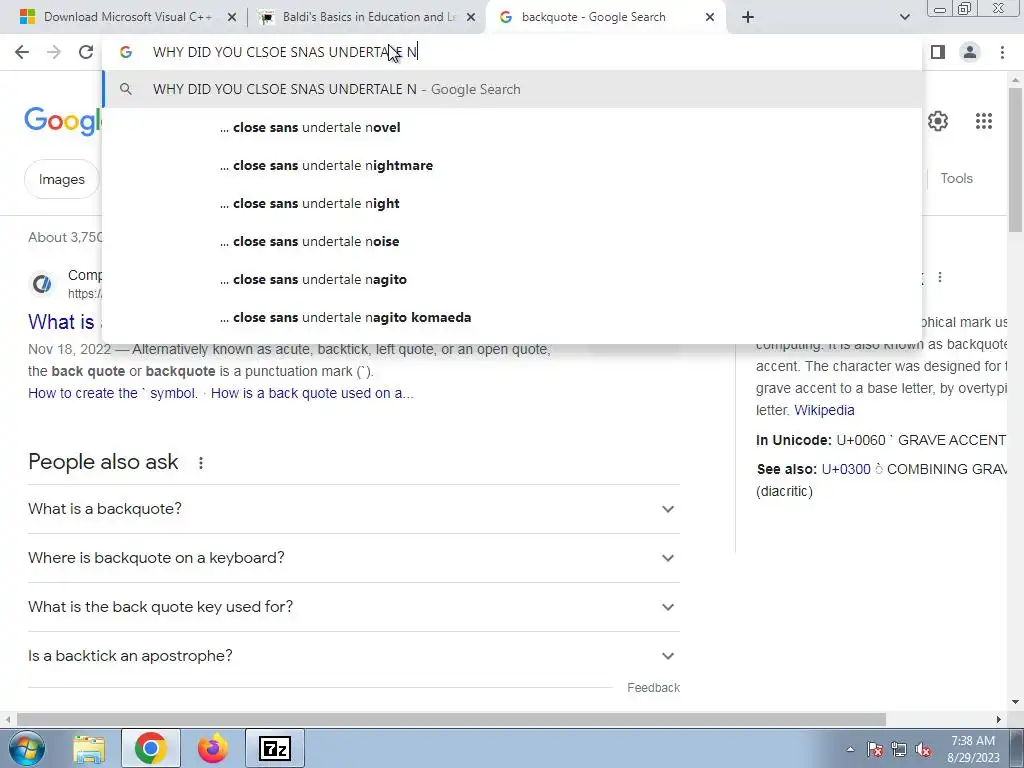
Task: Choose suggestion 'close sans undertale nightmare'
Action: 512,165
